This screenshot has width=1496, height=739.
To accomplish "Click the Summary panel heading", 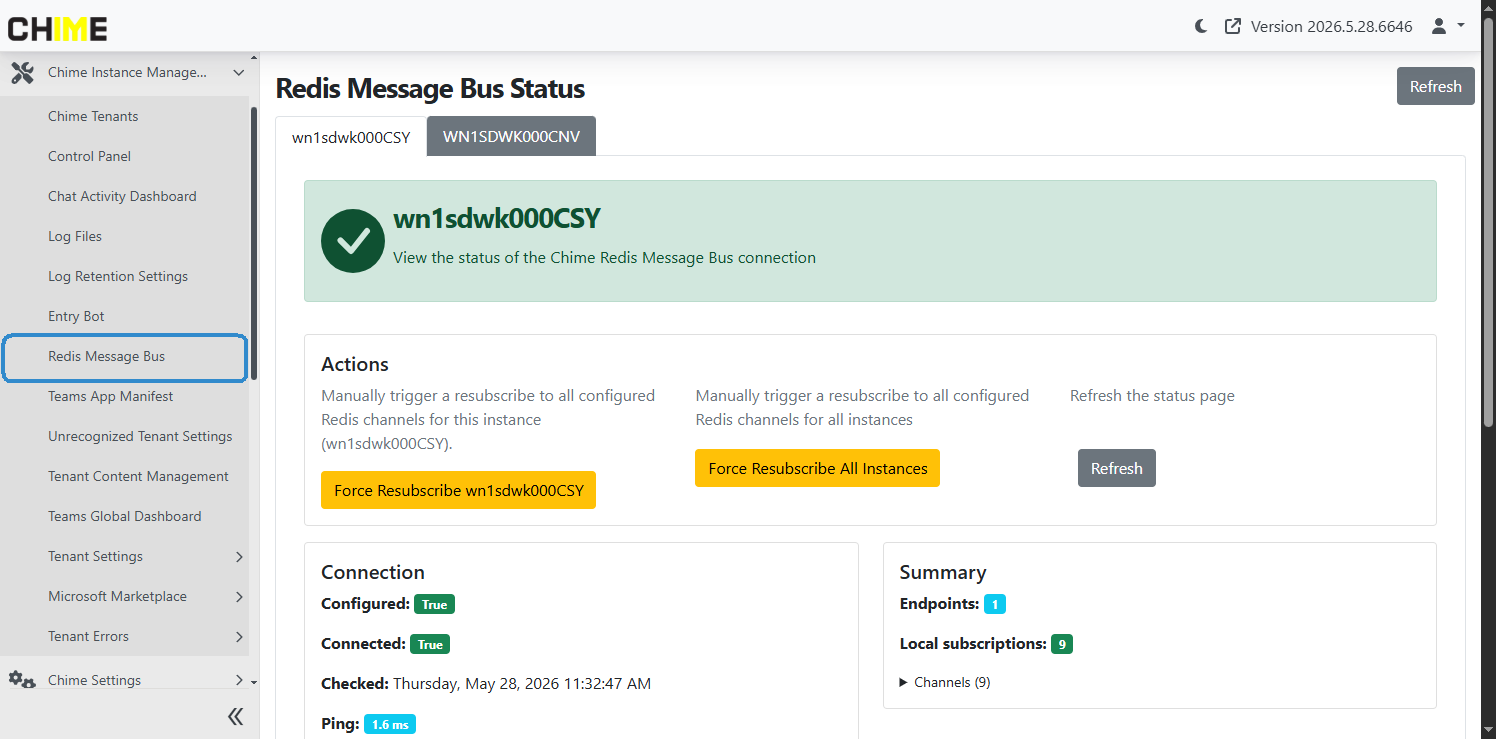I will coord(942,572).
